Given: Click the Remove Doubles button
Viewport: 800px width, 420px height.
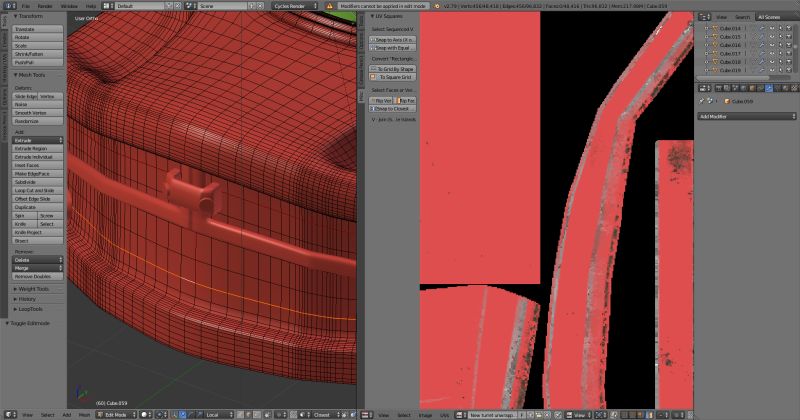Looking at the screenshot, I should pyautogui.click(x=37, y=276).
